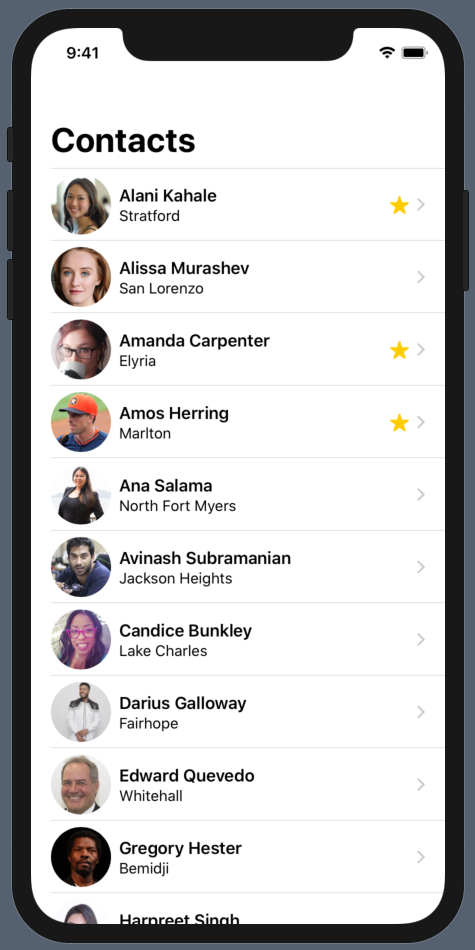This screenshot has height=950, width=475.
Task: Open the Edward Quevedo contact in Whitehall
Action: click(248, 784)
